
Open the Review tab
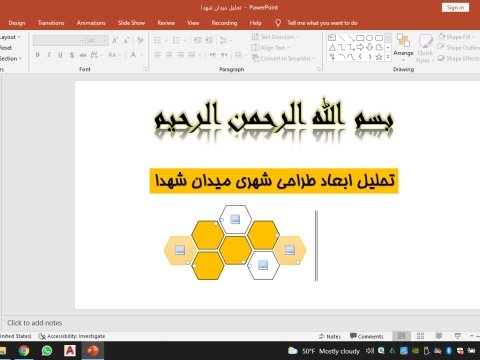tap(166, 23)
